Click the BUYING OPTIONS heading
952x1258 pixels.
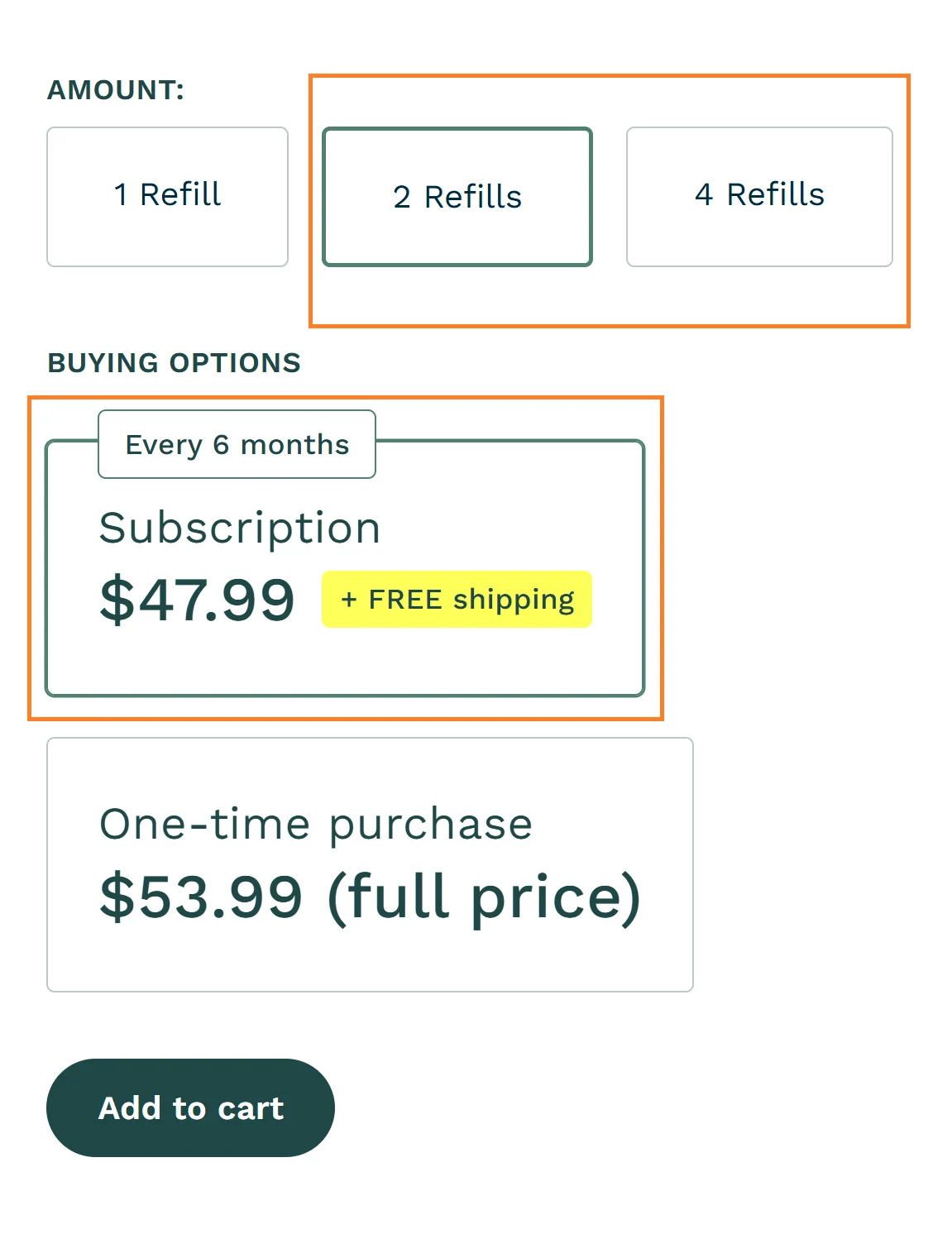174,362
